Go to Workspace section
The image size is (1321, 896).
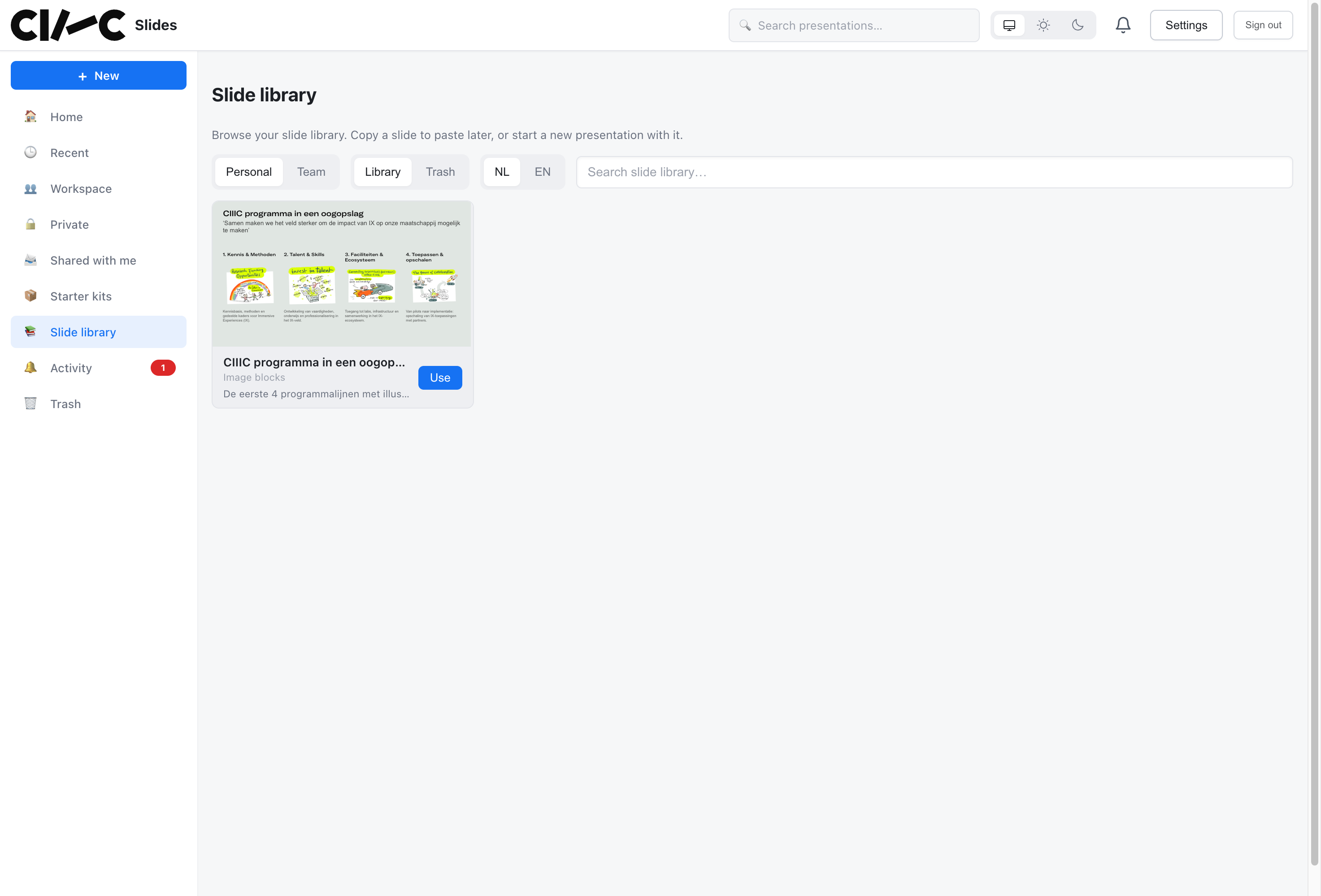pos(98,188)
